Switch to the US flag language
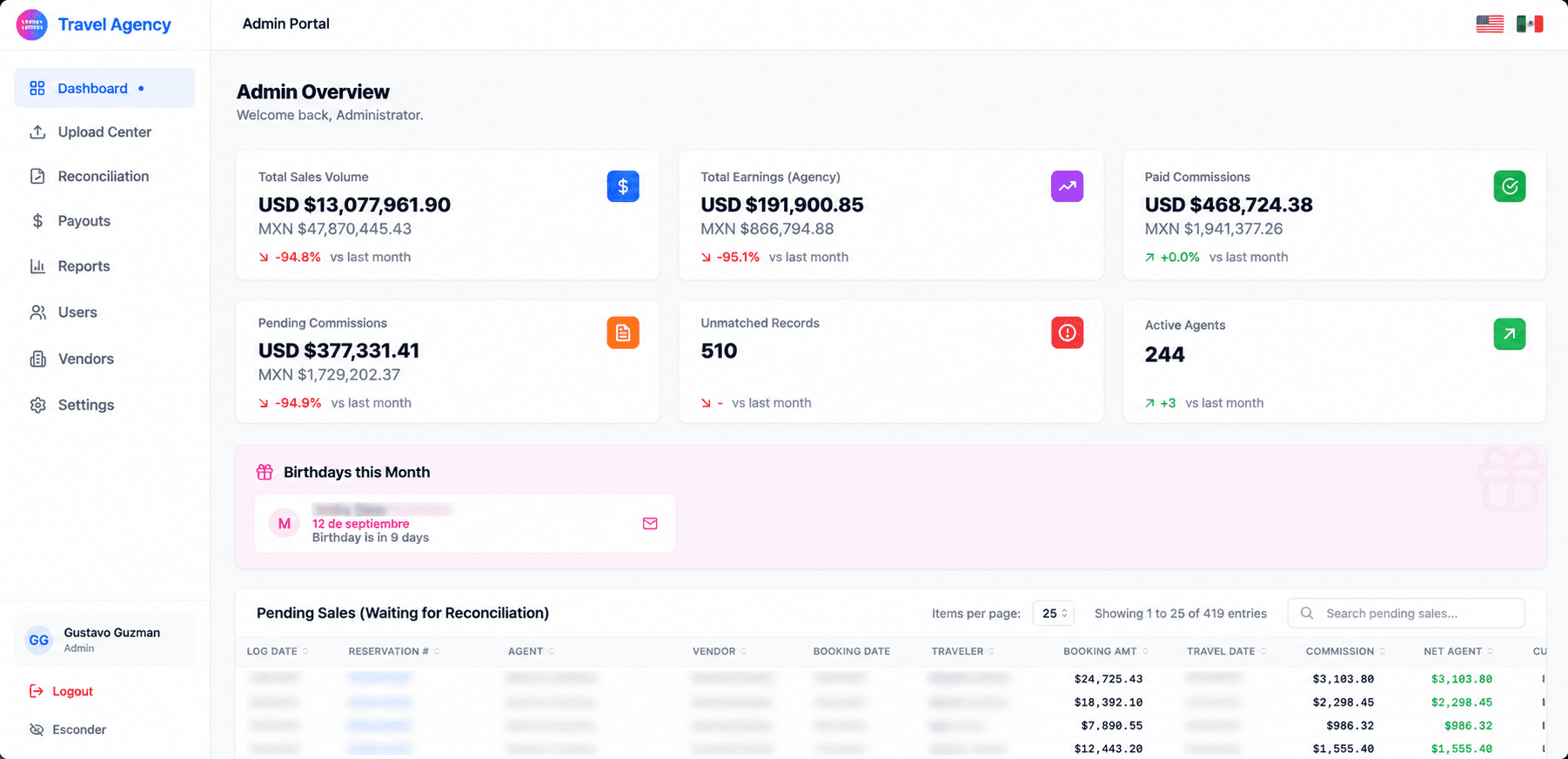The width and height of the screenshot is (1568, 759). tap(1490, 24)
